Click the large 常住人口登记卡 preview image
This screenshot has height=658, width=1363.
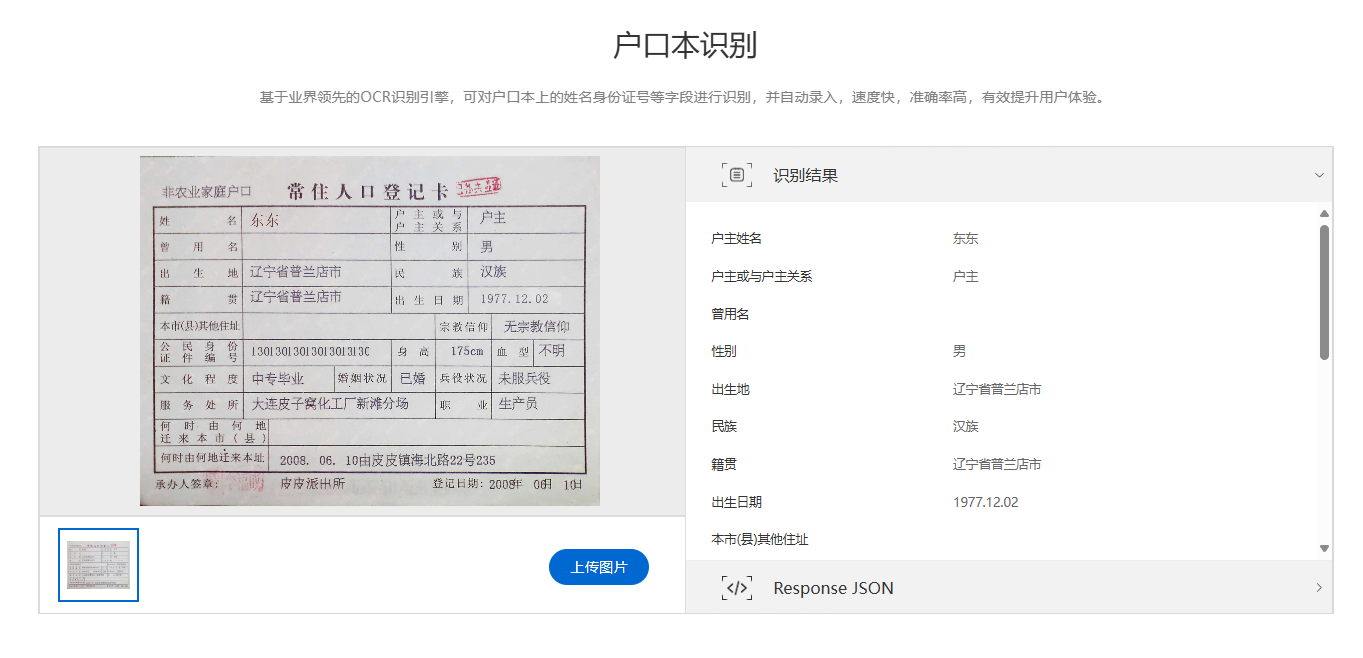[x=369, y=330]
